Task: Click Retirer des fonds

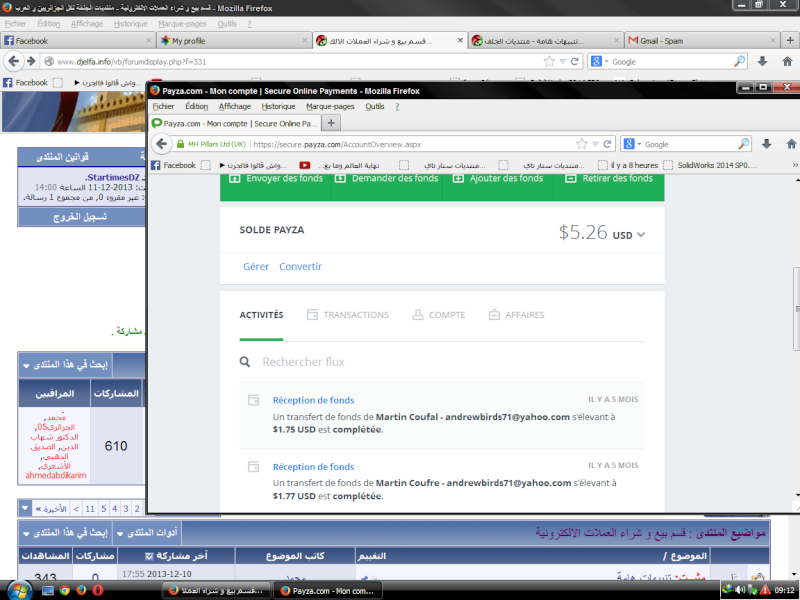Action: click(x=609, y=179)
